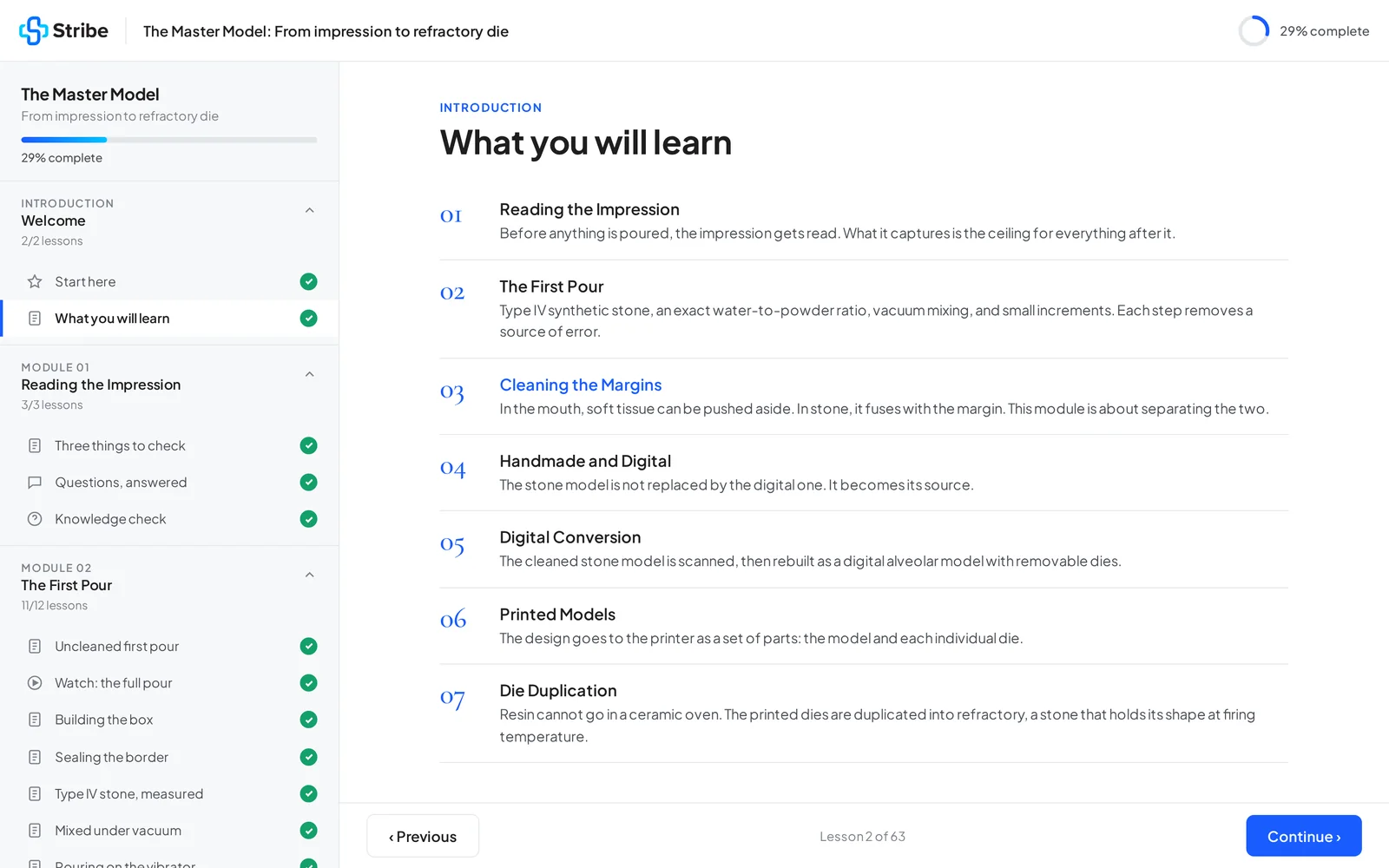Click the Lesson 2 of 63 indicator
Image resolution: width=1389 pixels, height=868 pixels.
click(862, 837)
